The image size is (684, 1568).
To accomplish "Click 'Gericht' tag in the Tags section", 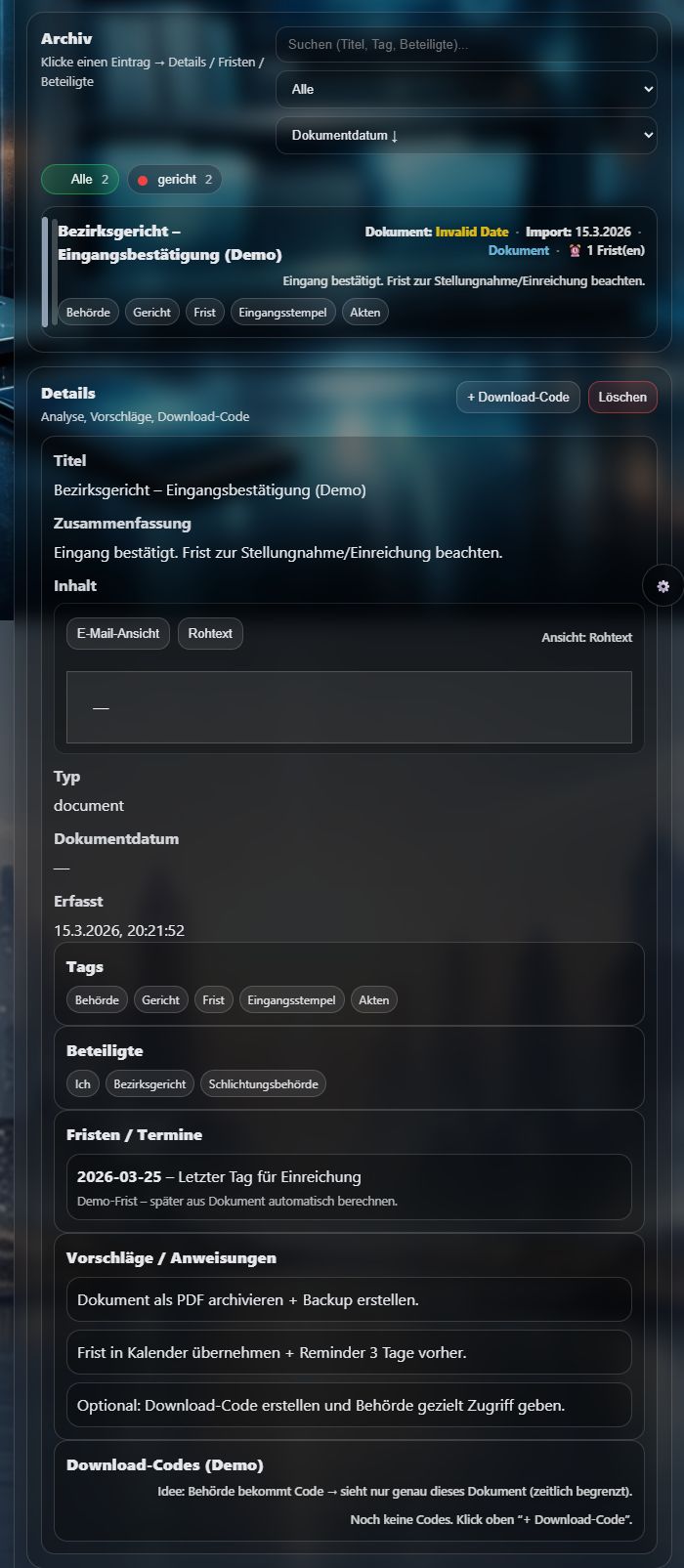I will [x=161, y=1000].
